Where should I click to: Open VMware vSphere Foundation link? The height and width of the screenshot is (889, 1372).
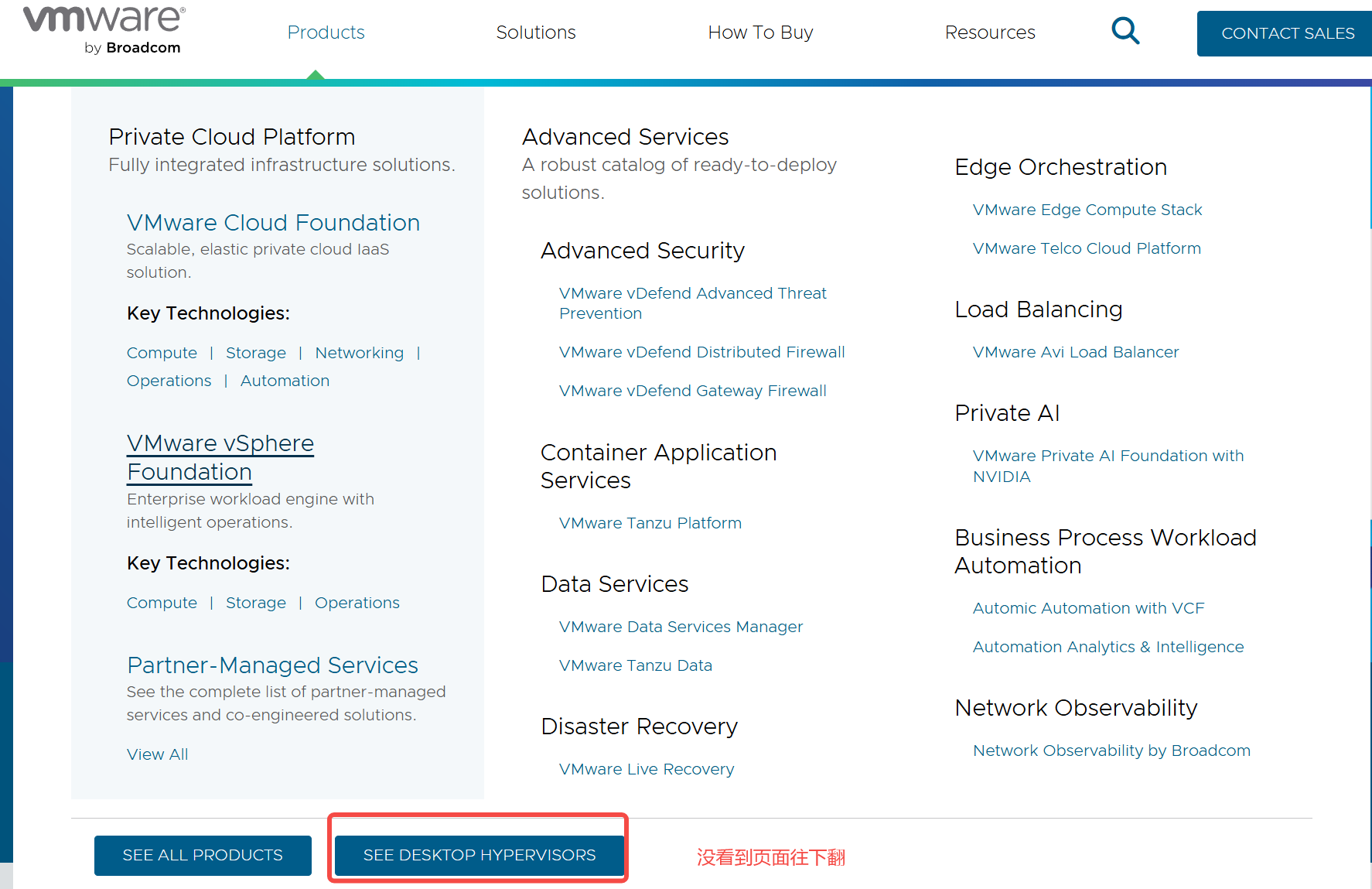220,457
